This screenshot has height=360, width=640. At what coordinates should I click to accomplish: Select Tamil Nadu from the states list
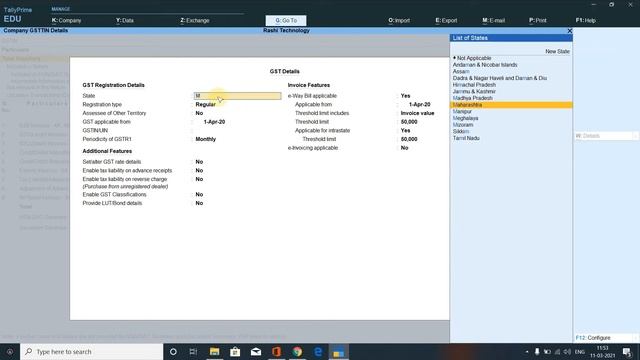tap(466, 138)
